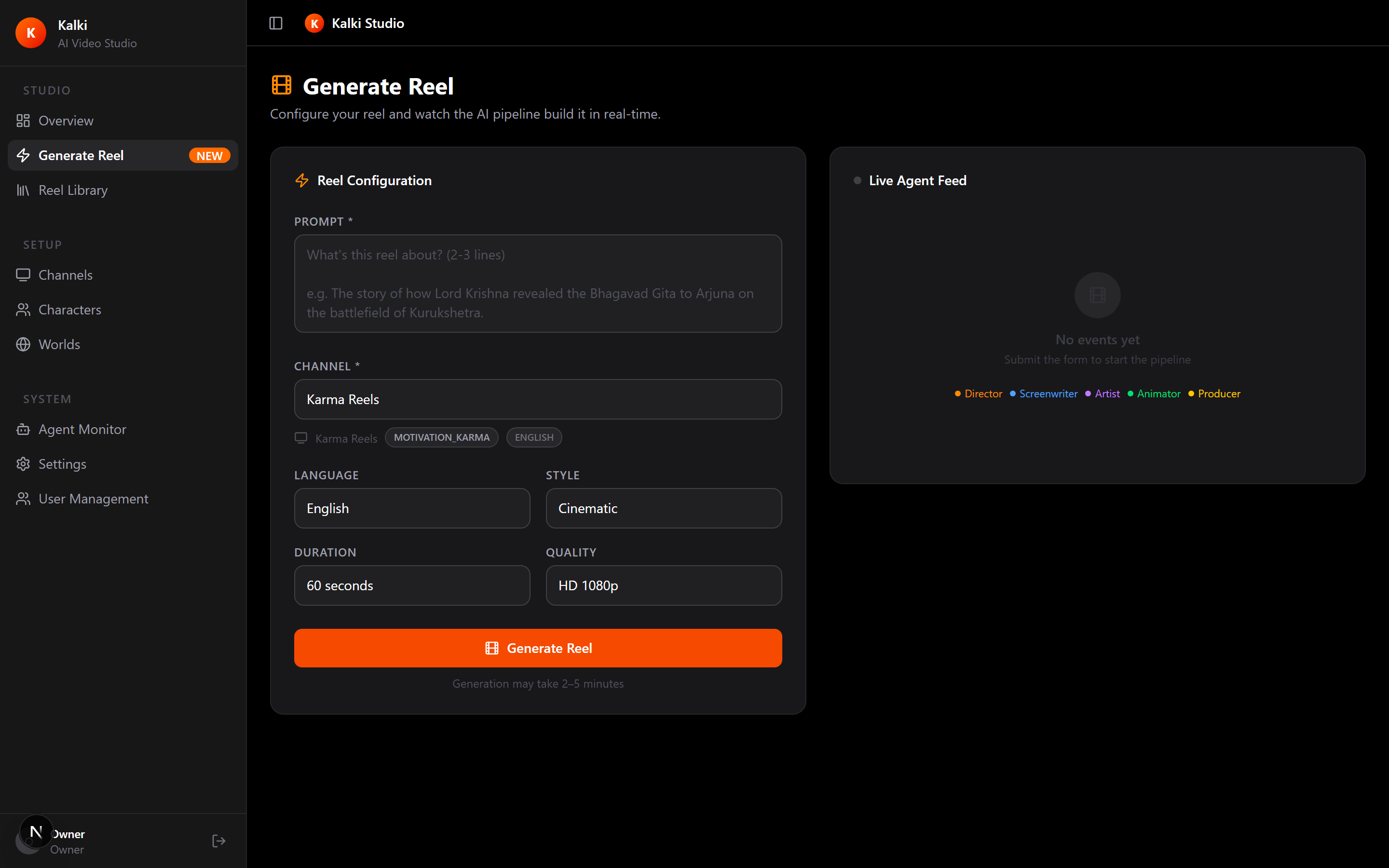Click the Live Agent Feed status dot
Image resolution: width=1389 pixels, height=868 pixels.
858,180
